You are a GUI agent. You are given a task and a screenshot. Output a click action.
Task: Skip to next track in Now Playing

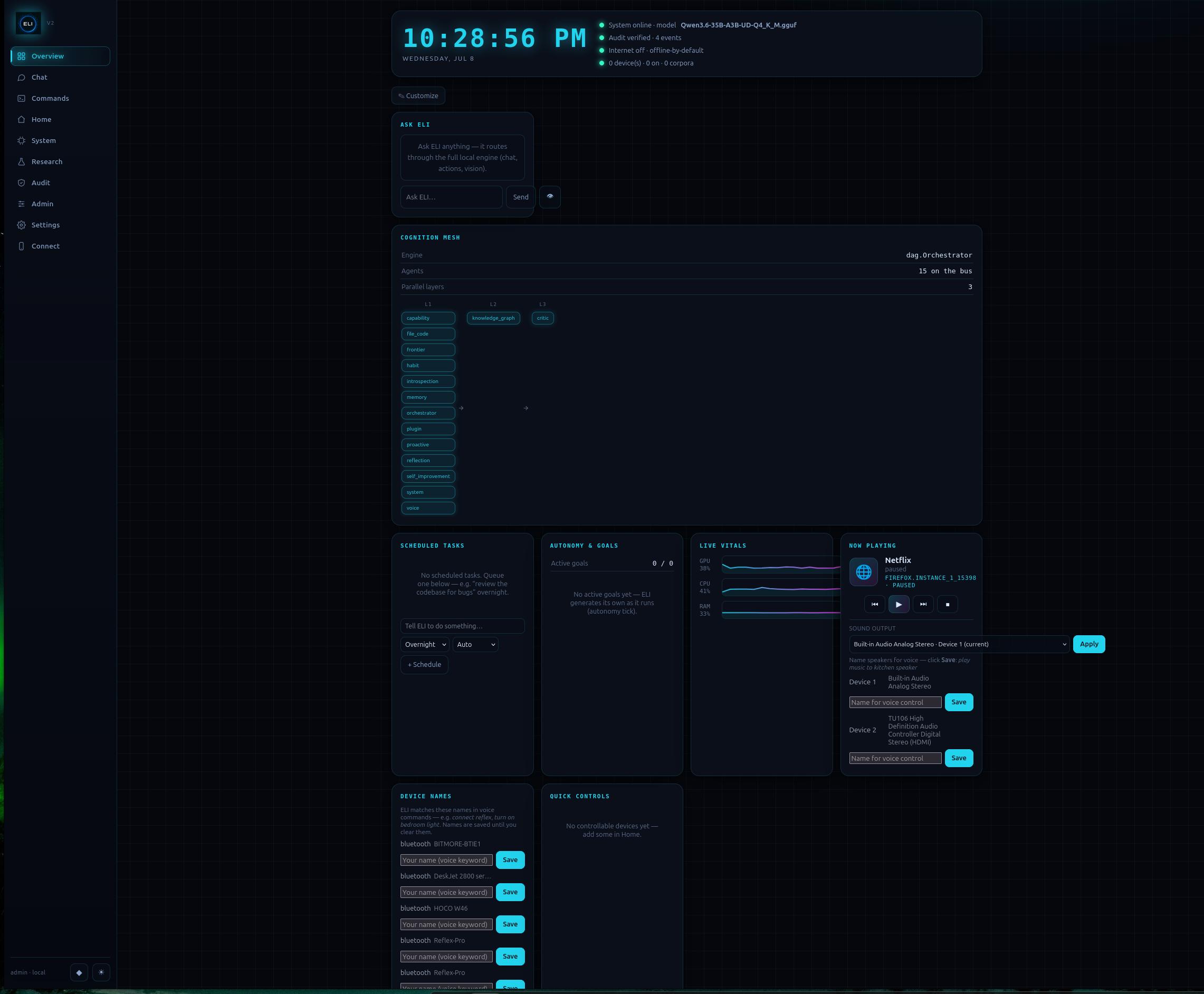(x=923, y=605)
